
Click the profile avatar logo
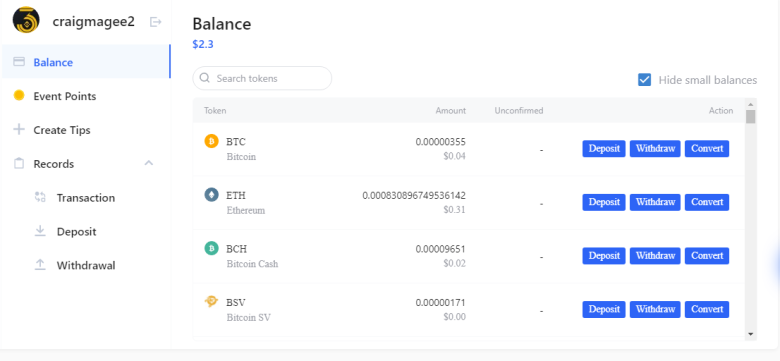point(26,20)
